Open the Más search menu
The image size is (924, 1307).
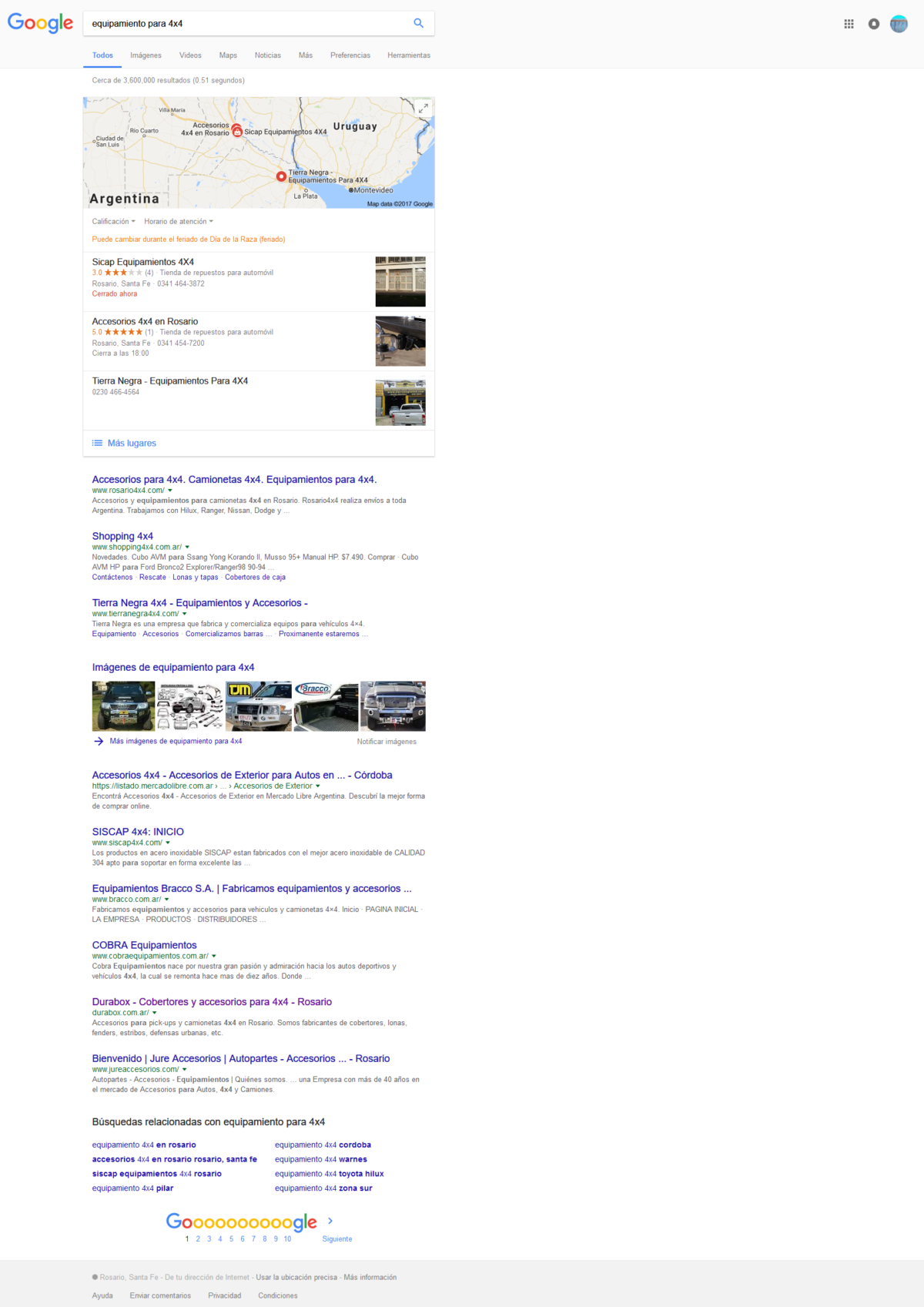[306, 55]
